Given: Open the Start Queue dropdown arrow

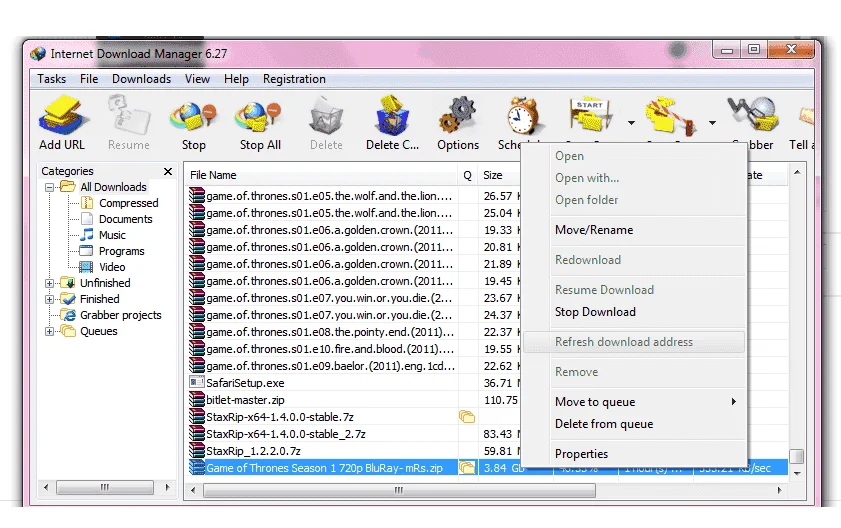Looking at the screenshot, I should click(631, 123).
